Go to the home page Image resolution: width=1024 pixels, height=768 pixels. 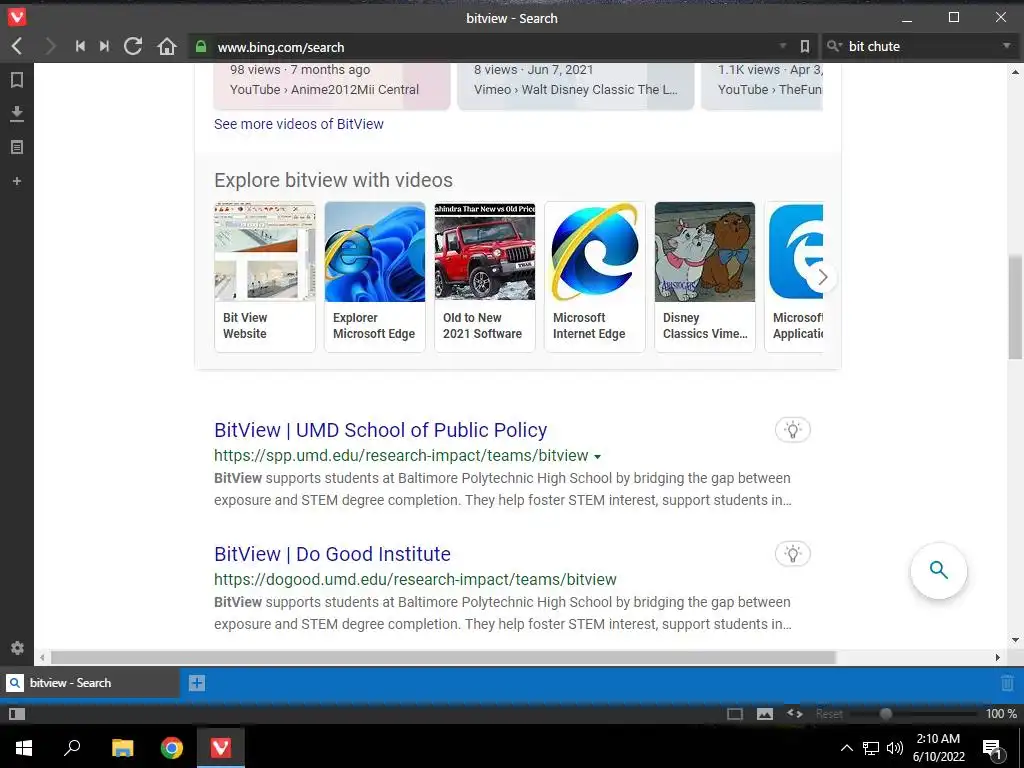tap(167, 46)
